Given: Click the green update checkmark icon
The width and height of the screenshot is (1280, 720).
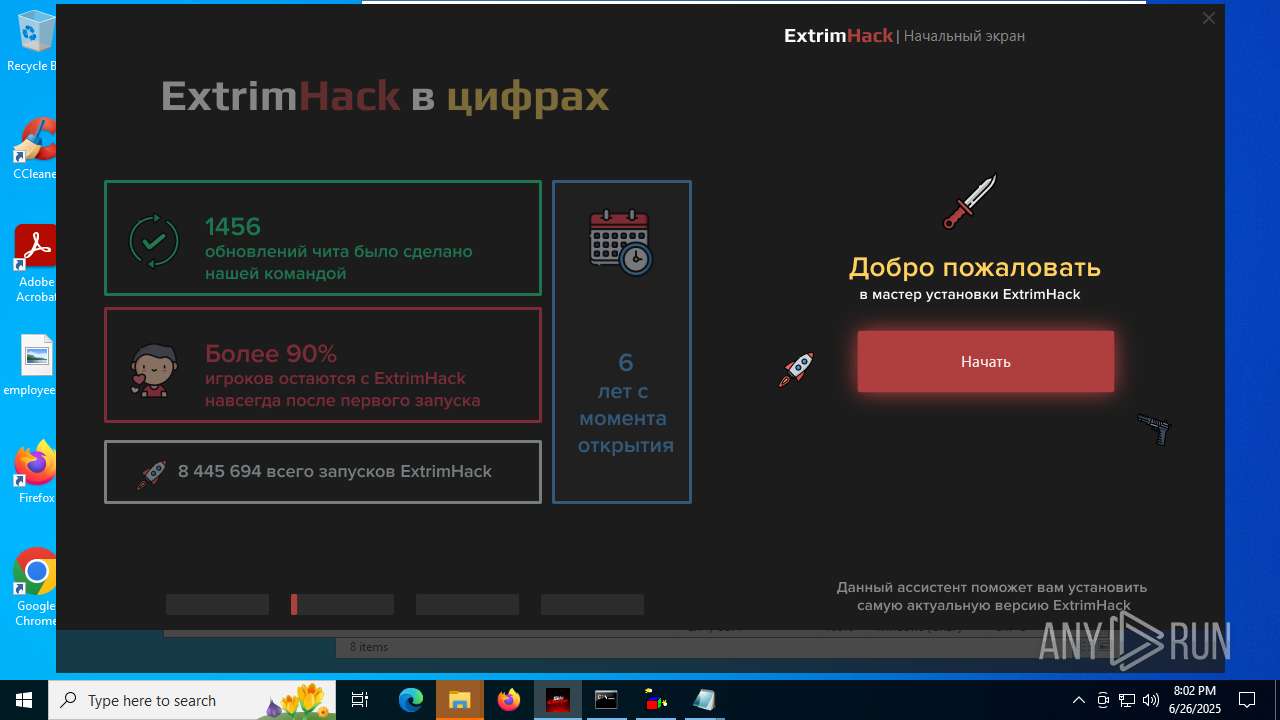Looking at the screenshot, I should click(x=154, y=241).
